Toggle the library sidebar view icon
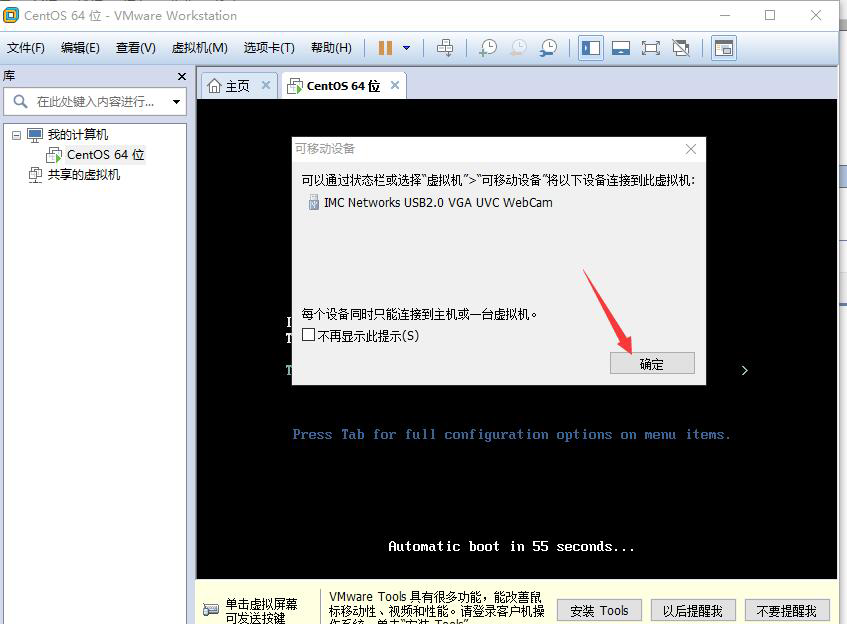Screen dimensions: 847x624 pyautogui.click(x=590, y=48)
